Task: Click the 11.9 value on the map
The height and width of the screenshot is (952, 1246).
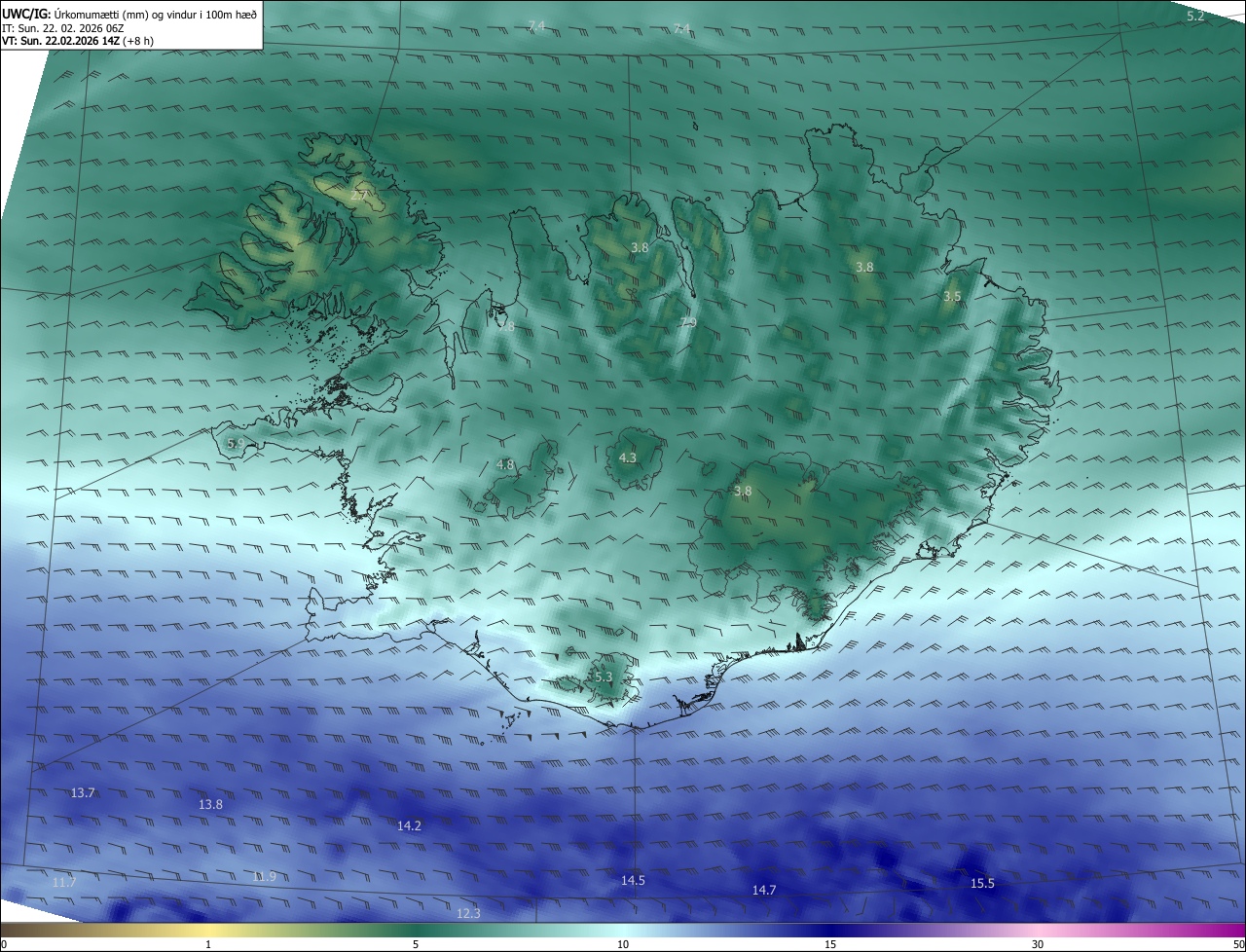Action: (x=264, y=877)
